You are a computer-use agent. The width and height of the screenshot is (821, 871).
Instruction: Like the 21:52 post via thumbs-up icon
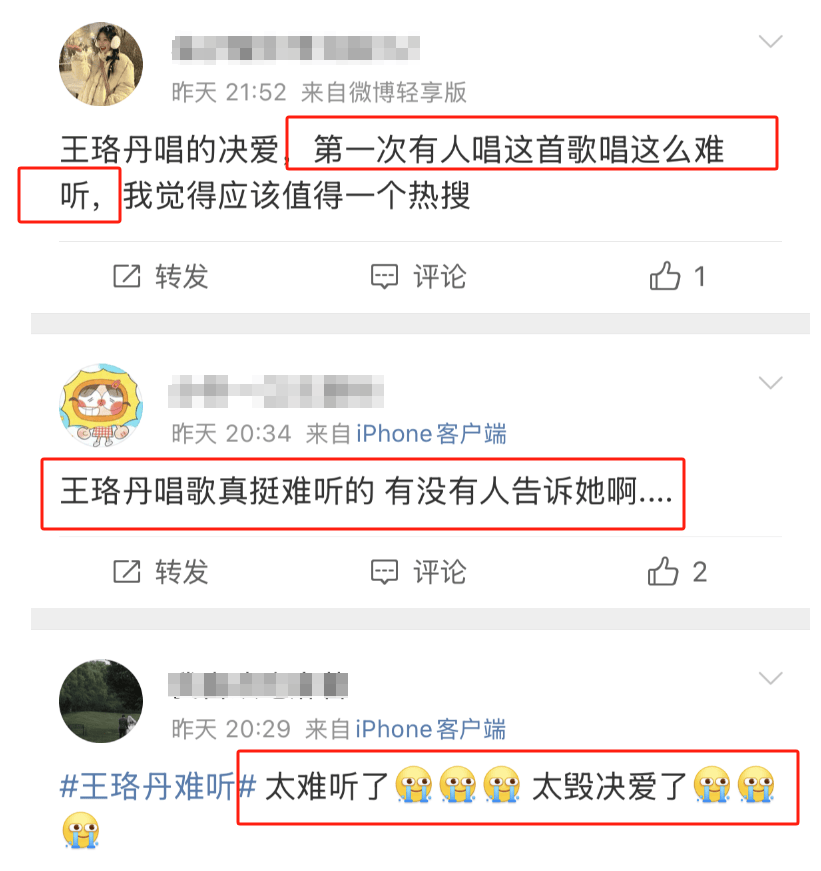[x=665, y=276]
